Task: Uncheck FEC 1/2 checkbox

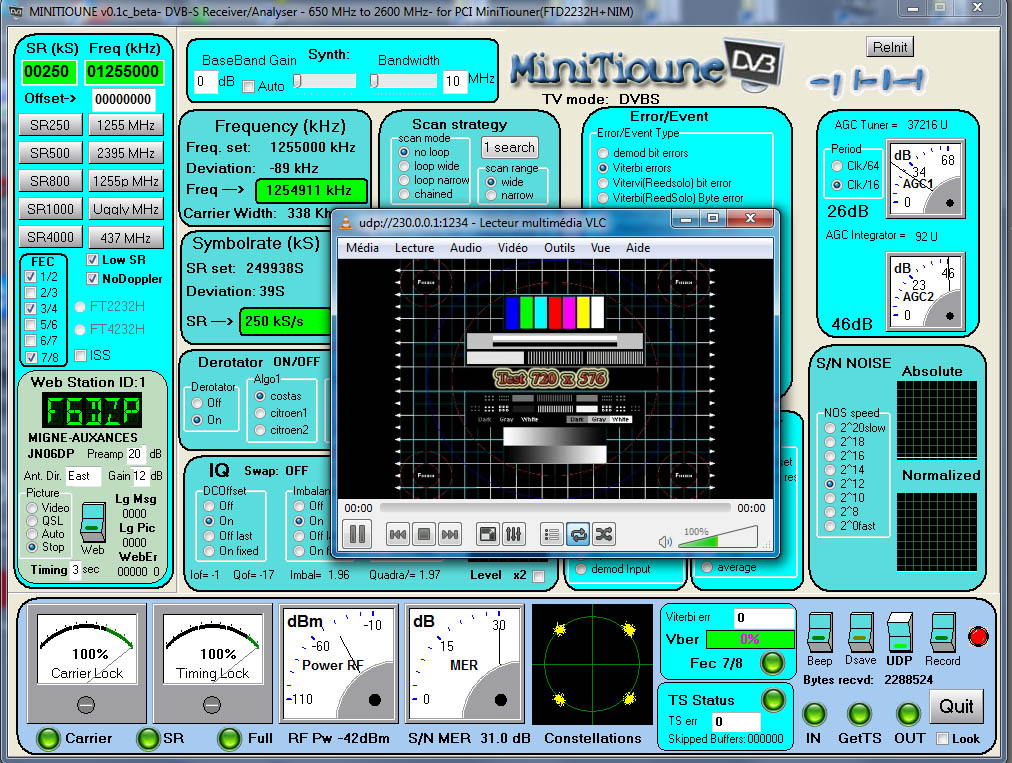Action: (30, 276)
